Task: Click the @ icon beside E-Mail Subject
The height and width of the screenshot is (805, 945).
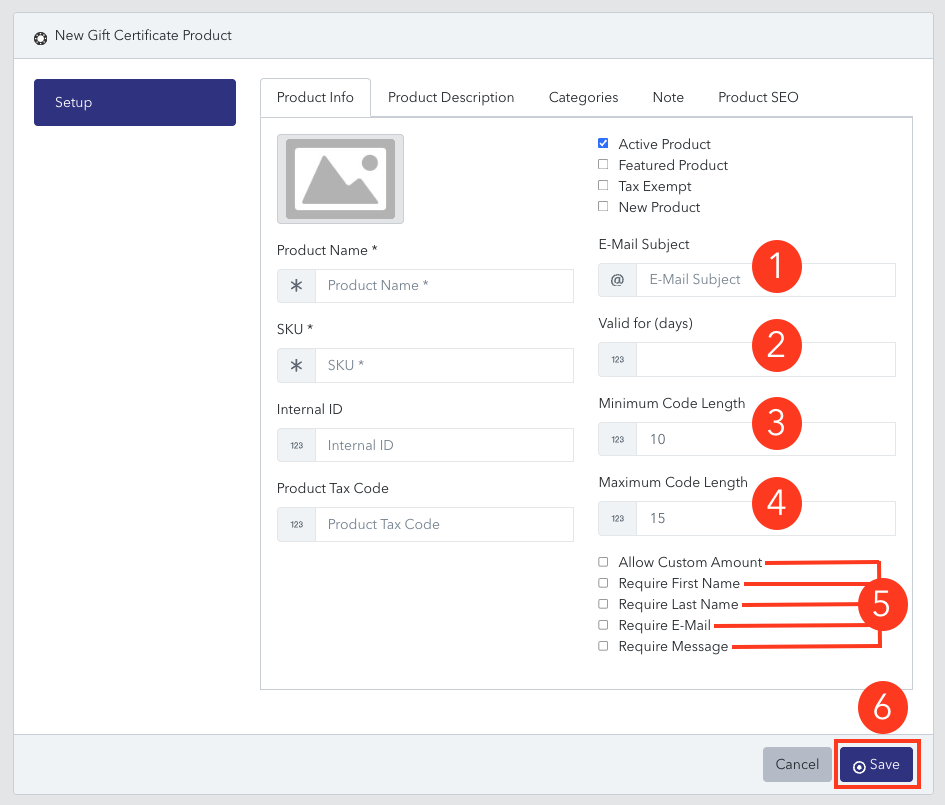Action: click(617, 280)
